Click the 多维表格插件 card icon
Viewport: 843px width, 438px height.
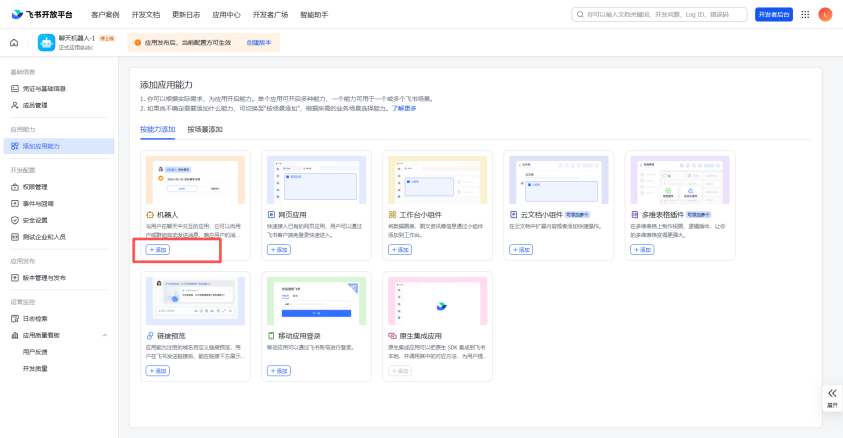635,214
